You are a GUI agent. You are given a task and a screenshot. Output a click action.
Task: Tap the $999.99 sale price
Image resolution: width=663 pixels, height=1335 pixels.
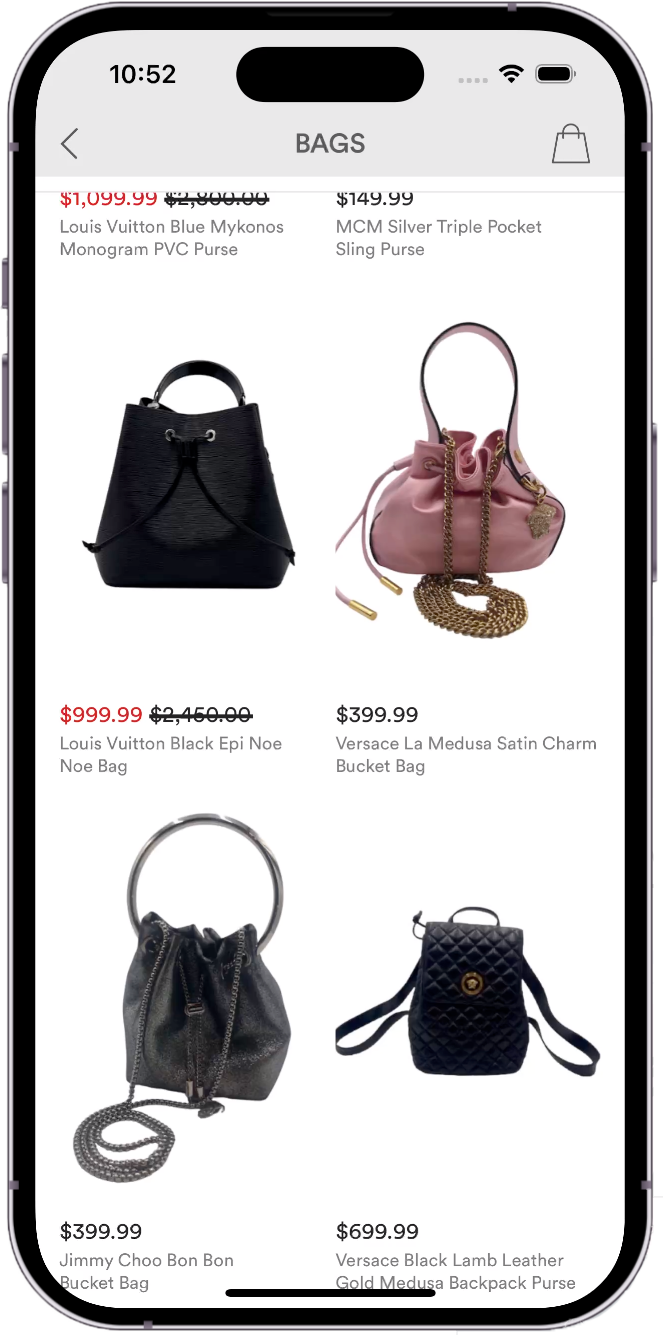point(101,714)
